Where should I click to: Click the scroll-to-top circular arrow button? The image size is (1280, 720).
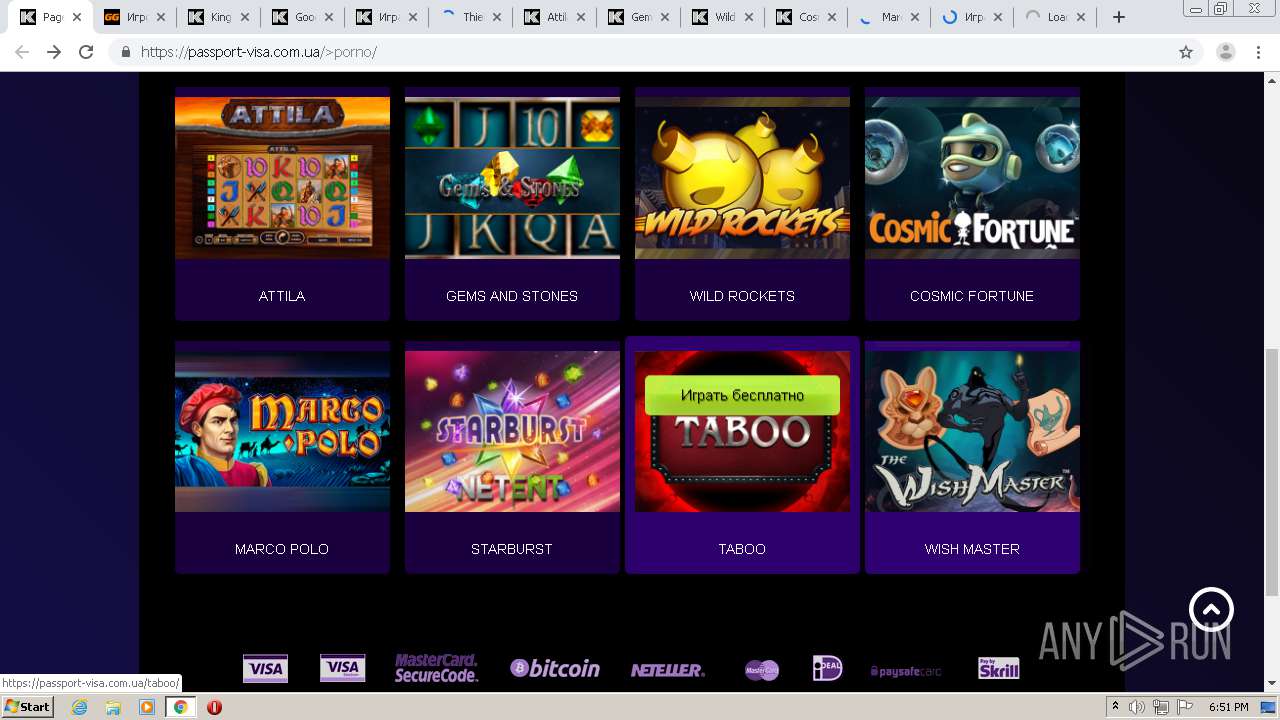click(1211, 610)
